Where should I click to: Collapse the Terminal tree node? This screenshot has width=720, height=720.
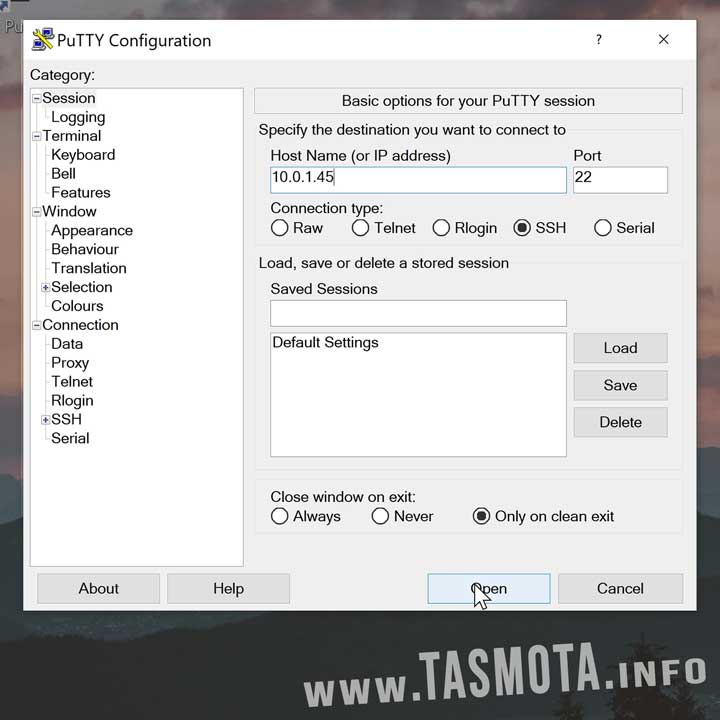[x=36, y=136]
